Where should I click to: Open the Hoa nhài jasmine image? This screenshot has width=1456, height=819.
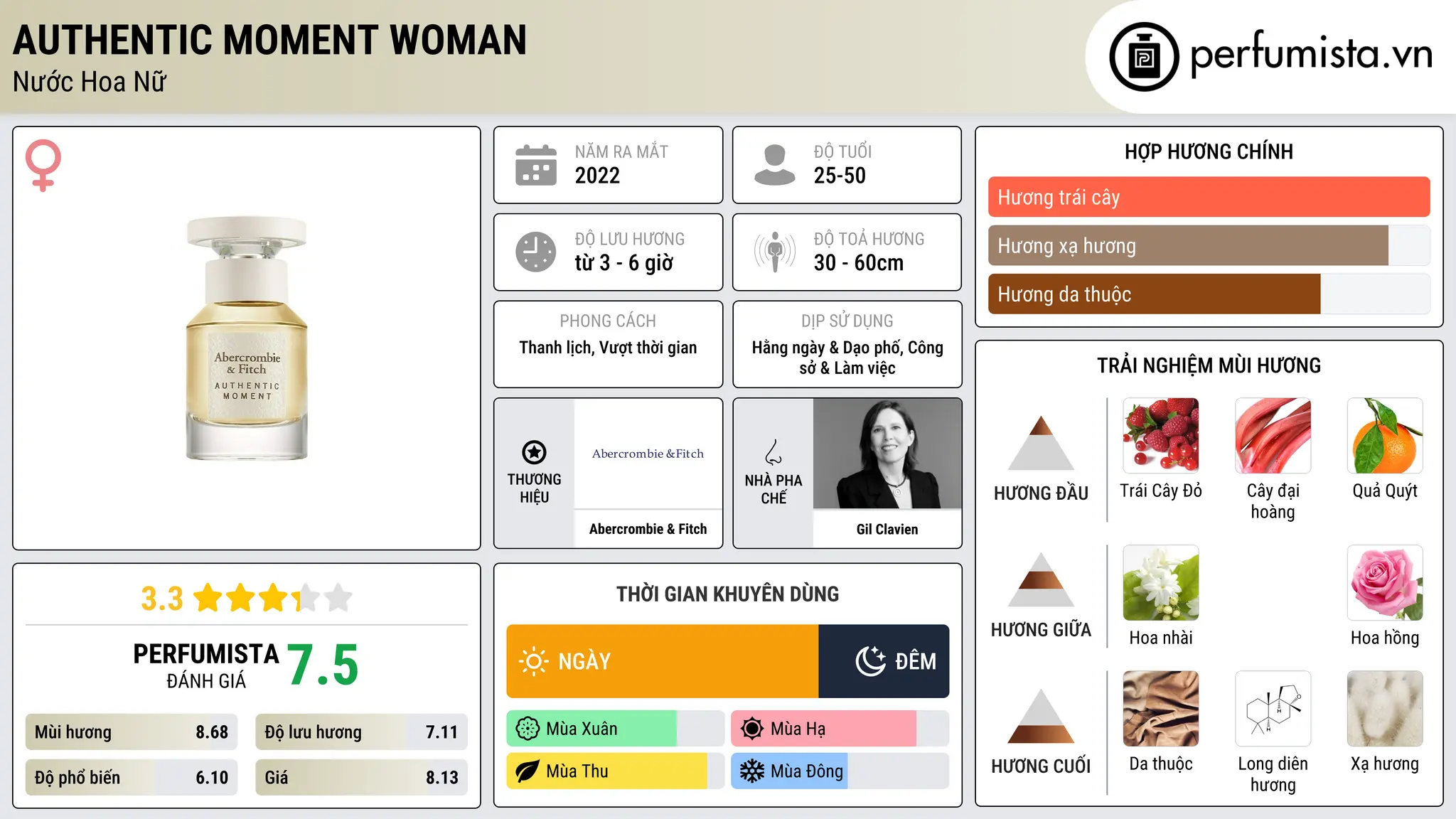1161,583
